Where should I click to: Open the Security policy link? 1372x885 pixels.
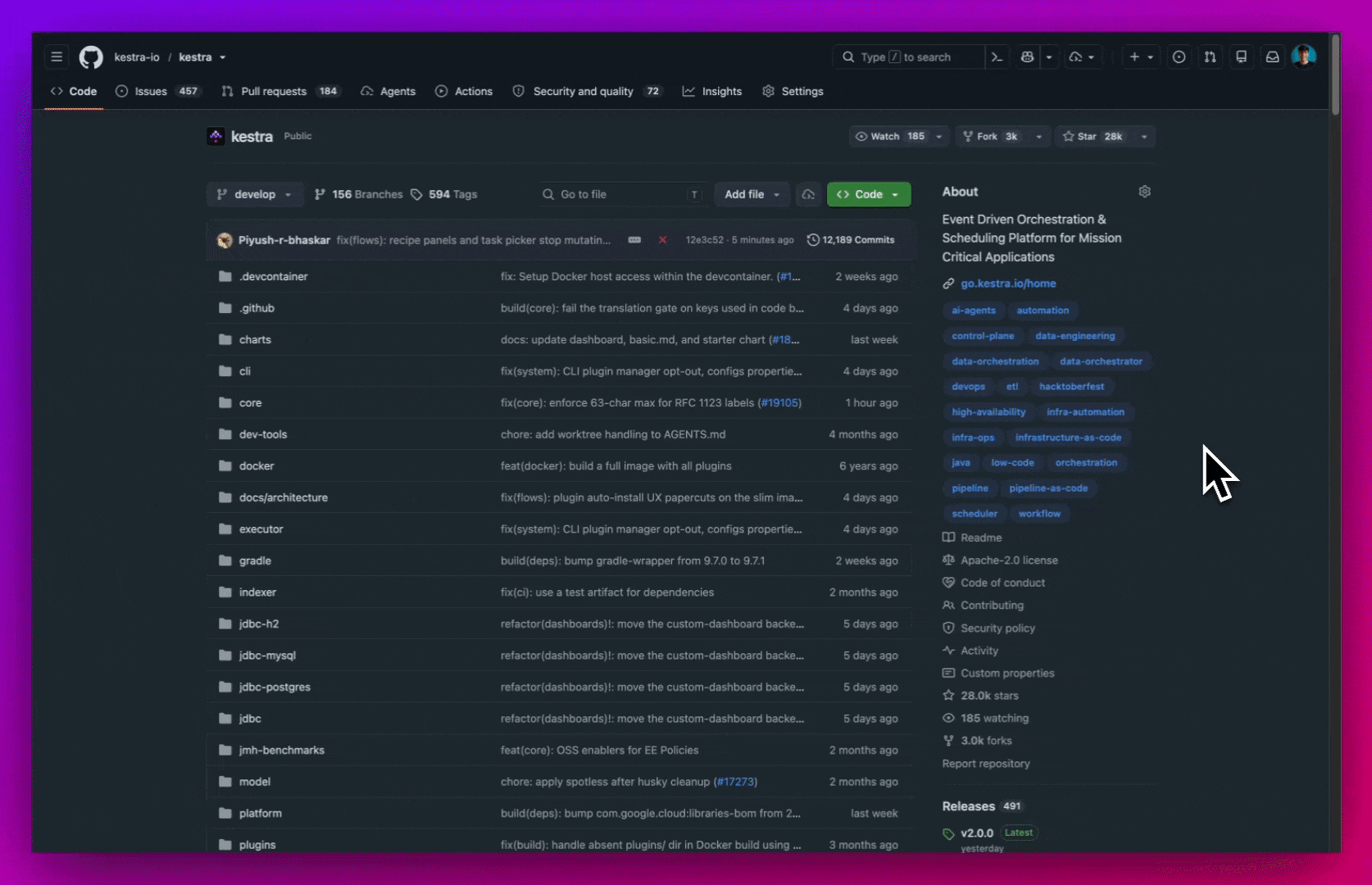click(x=997, y=629)
